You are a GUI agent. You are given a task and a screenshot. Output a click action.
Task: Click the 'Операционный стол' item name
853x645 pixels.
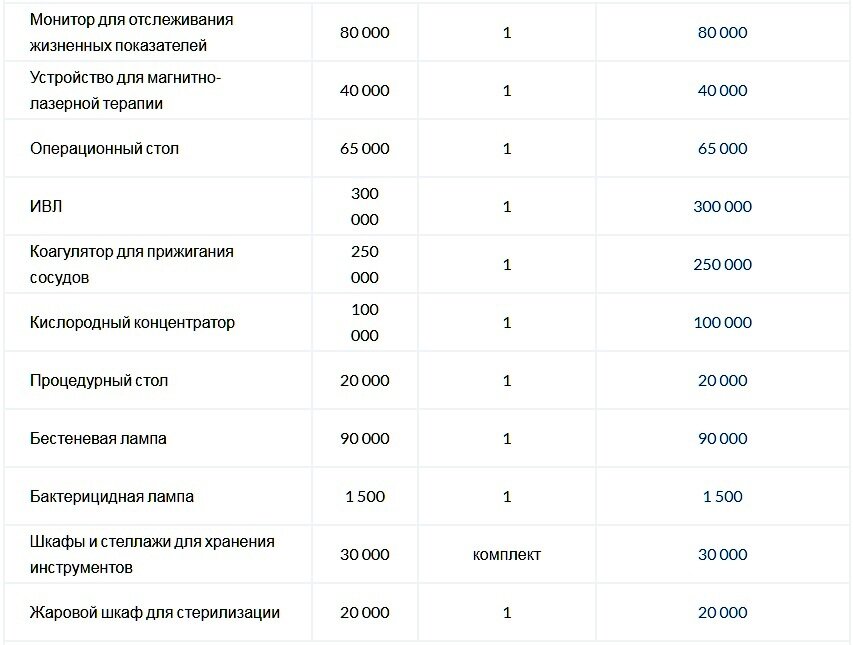click(104, 148)
